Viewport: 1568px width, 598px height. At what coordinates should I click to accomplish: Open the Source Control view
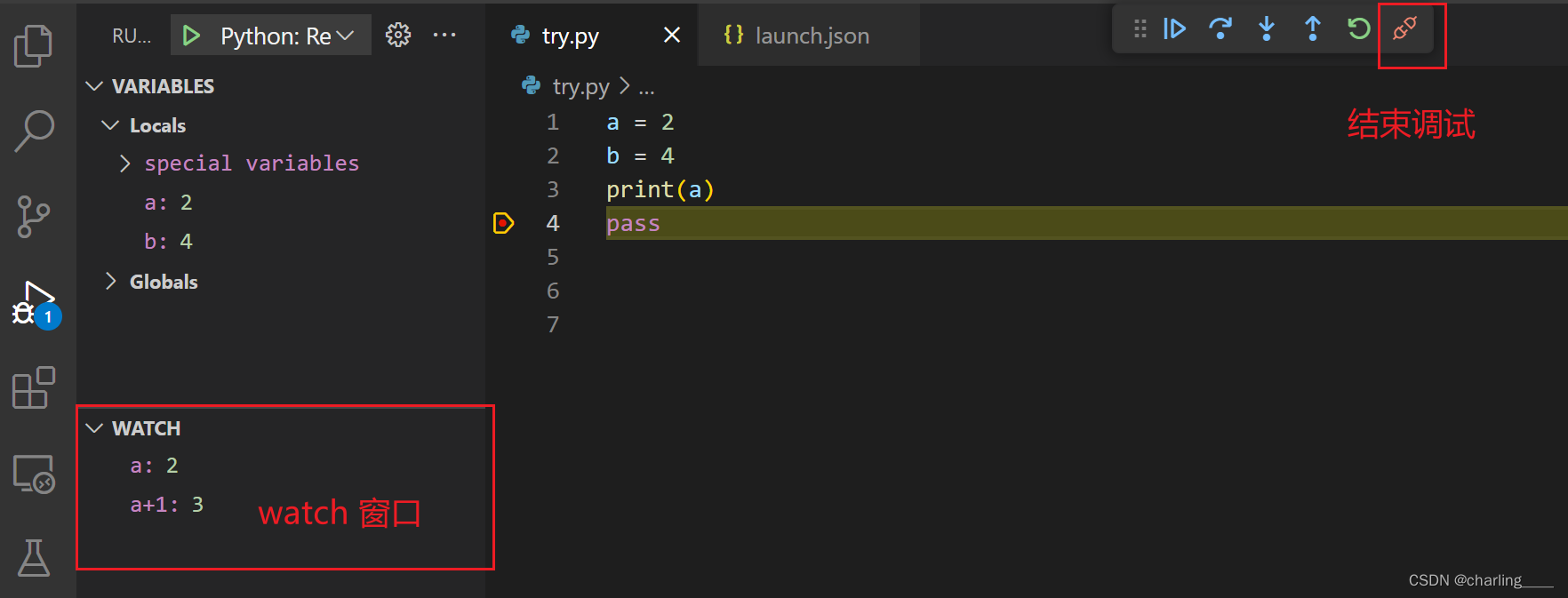pyautogui.click(x=34, y=217)
